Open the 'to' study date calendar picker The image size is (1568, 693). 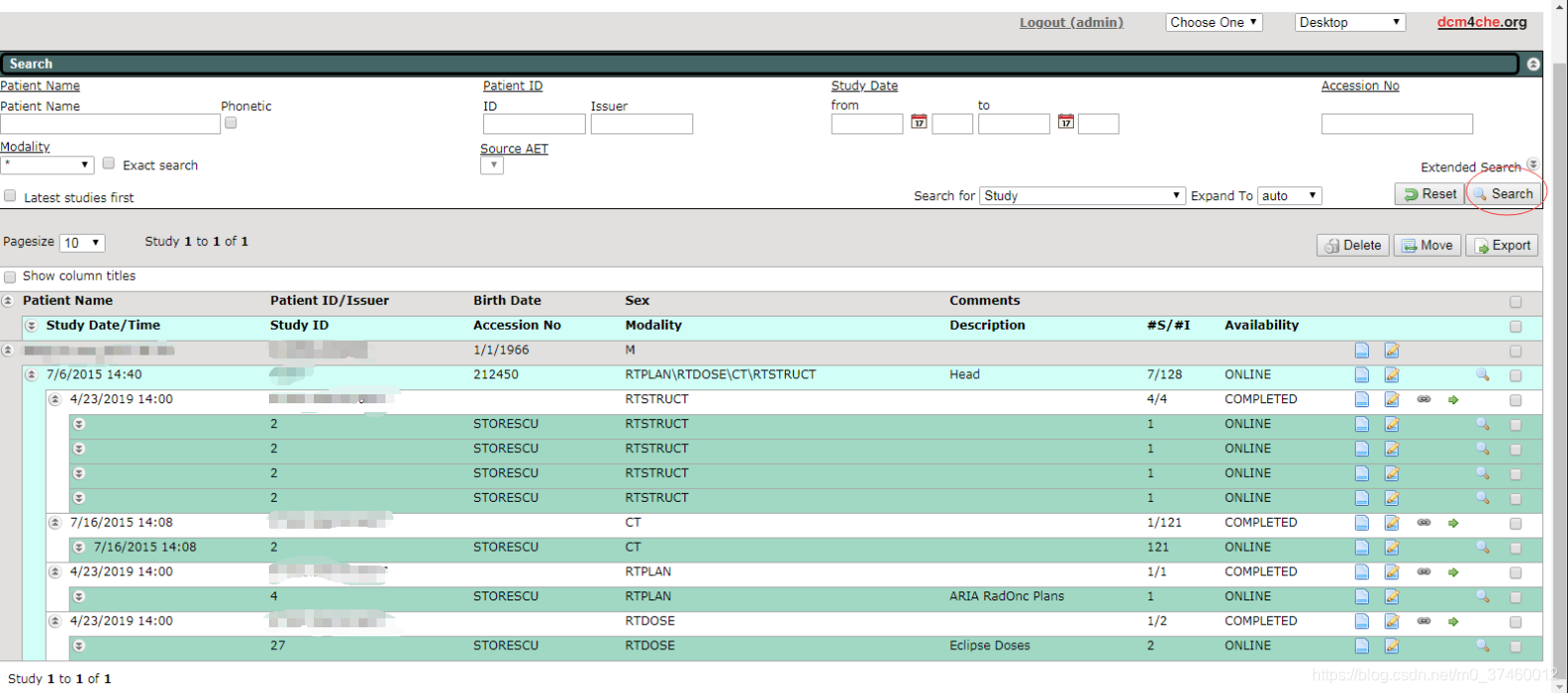point(1066,121)
